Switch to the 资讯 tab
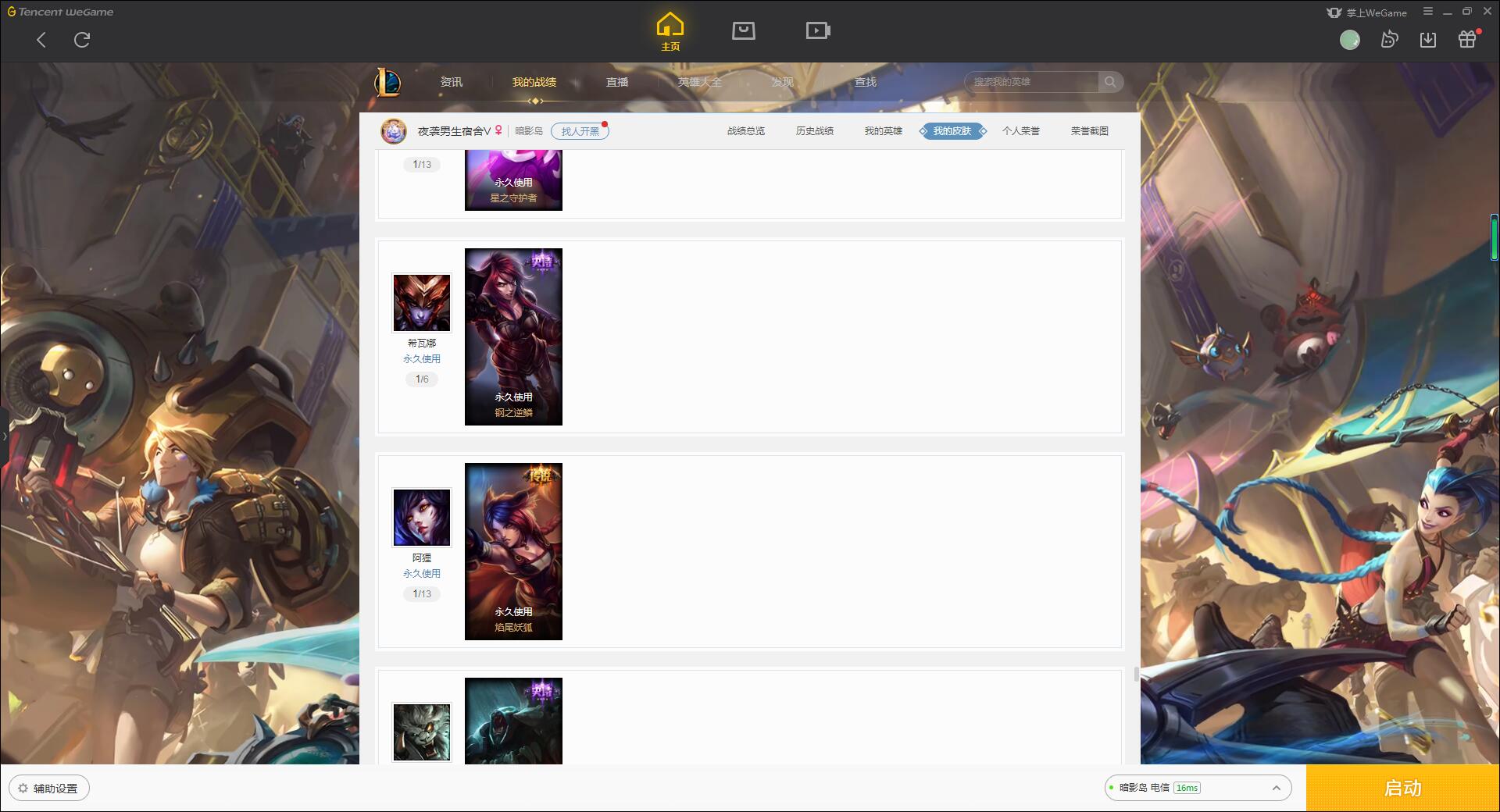 tap(452, 82)
